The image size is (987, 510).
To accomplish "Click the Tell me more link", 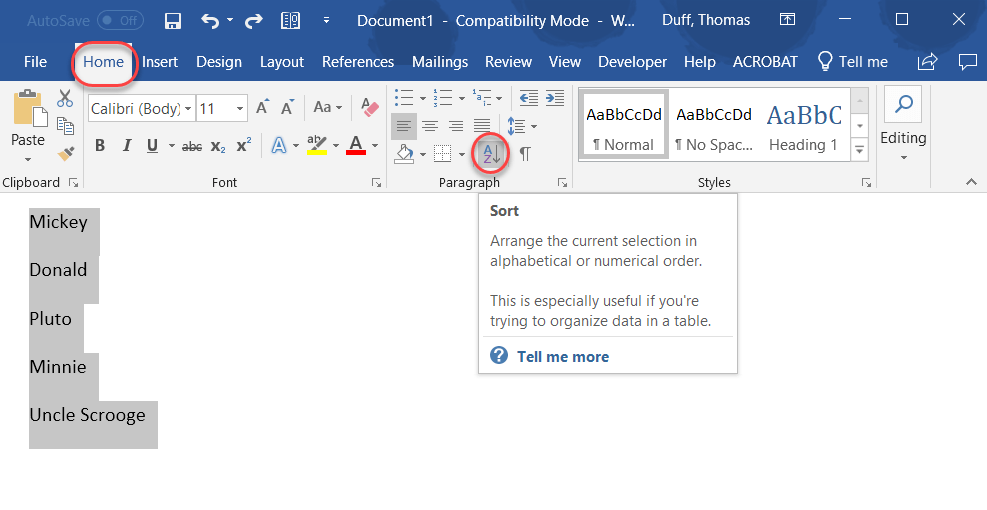I will (563, 357).
